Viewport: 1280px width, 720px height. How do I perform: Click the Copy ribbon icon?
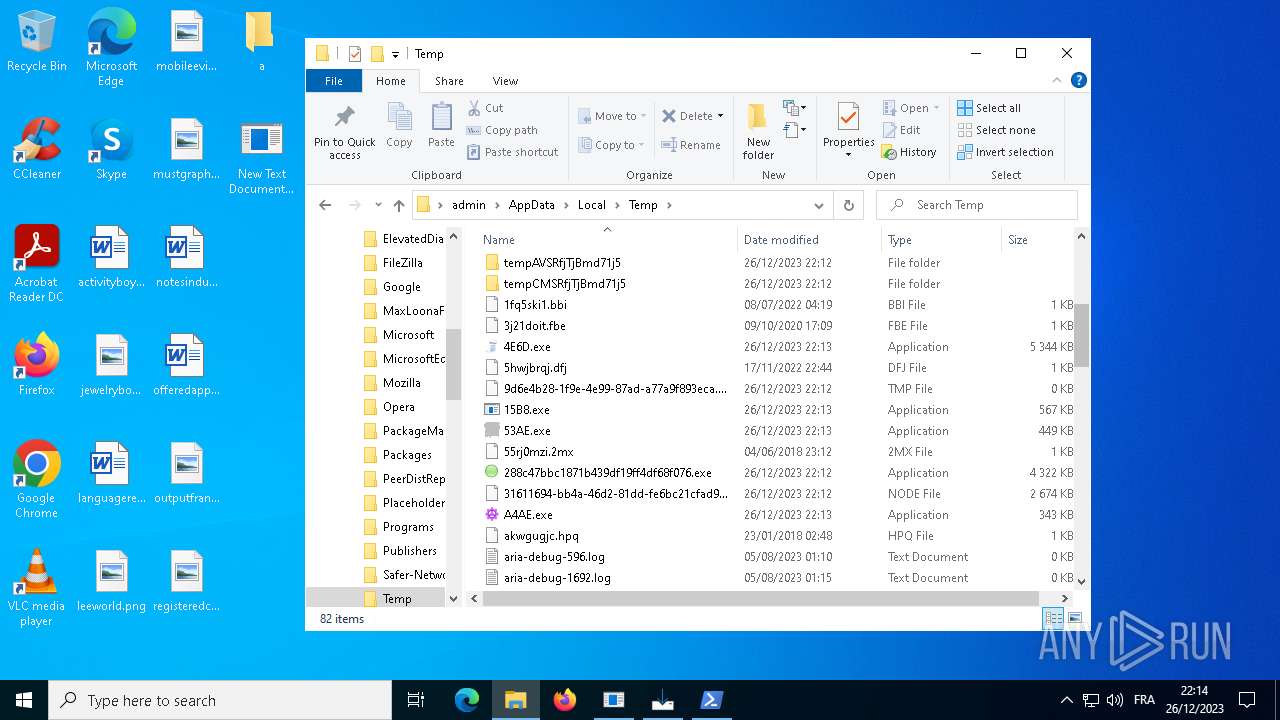pos(399,126)
